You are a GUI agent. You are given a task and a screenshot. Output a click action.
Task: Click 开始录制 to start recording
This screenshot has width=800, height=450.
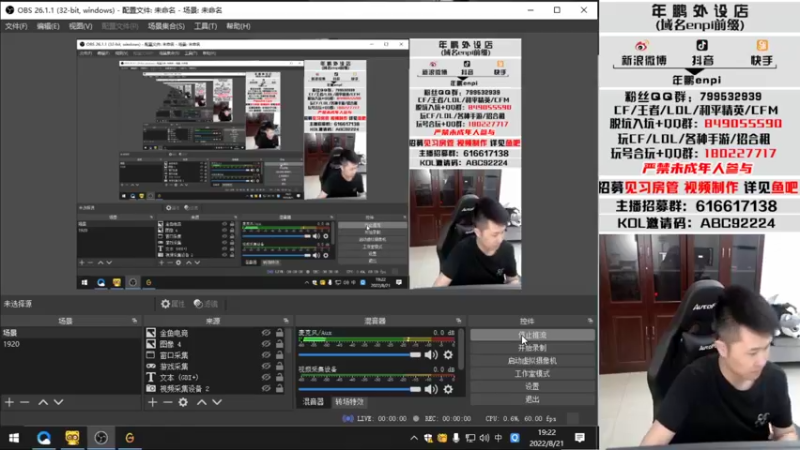point(532,348)
